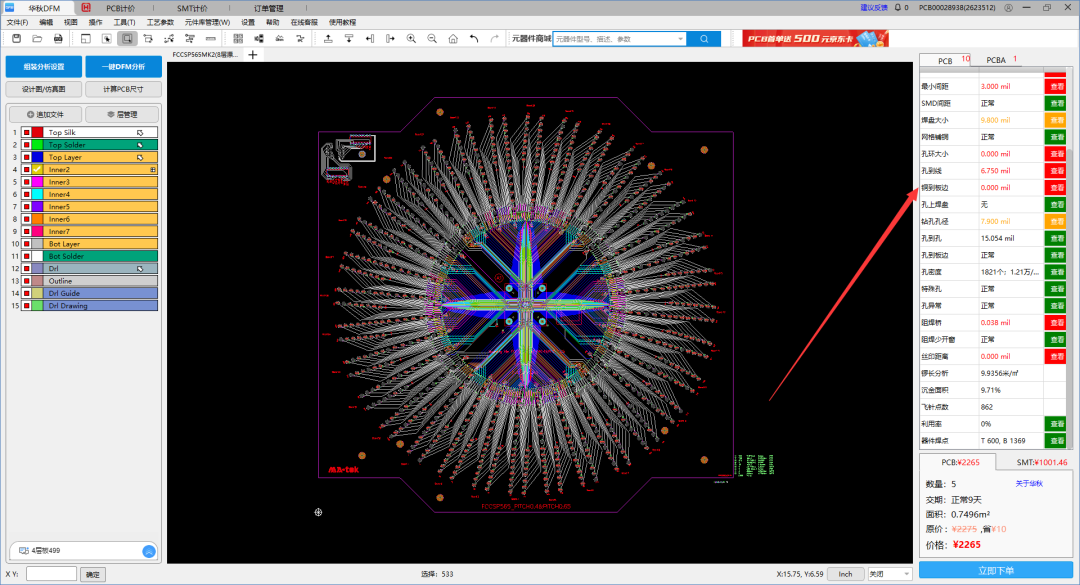Click the home view icon
1080x585 pixels.
point(453,38)
